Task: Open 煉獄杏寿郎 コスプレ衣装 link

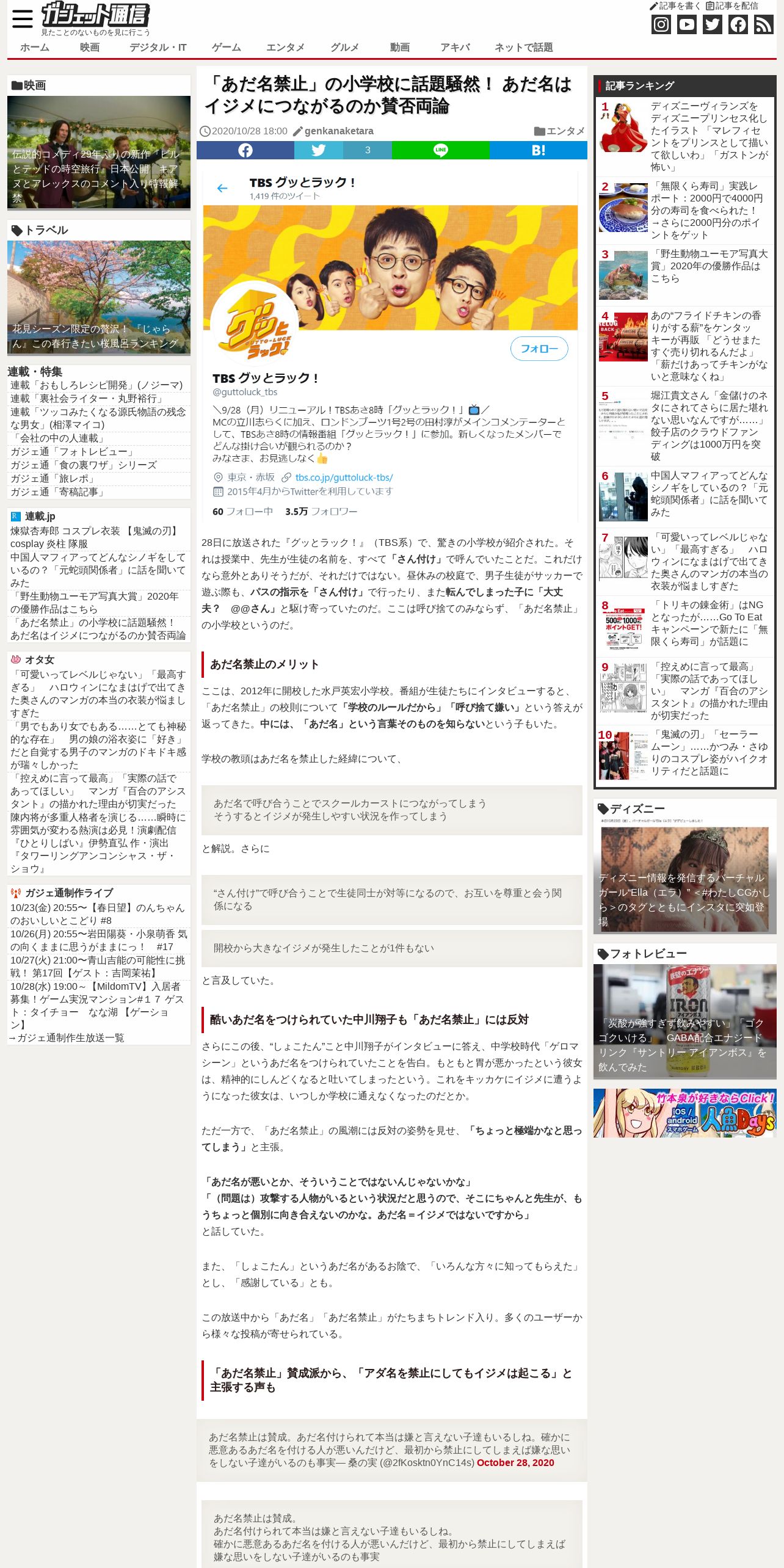Action: 96,537
